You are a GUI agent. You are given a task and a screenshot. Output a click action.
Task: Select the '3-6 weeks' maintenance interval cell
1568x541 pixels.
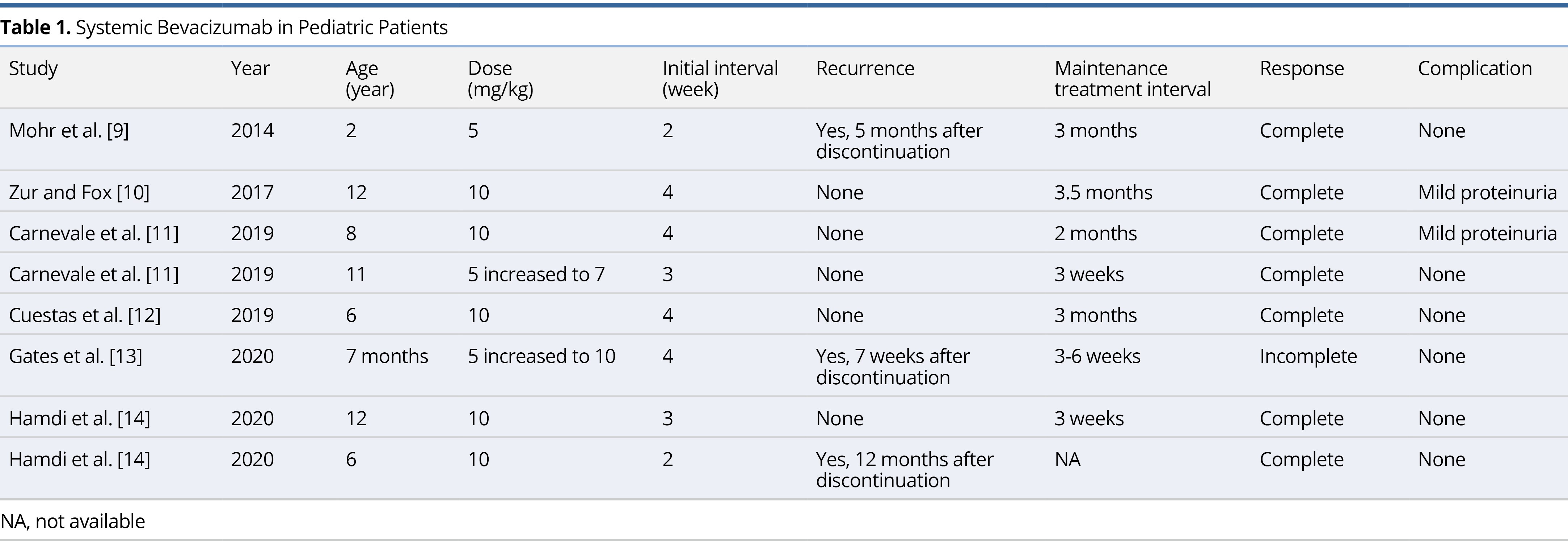click(1097, 356)
